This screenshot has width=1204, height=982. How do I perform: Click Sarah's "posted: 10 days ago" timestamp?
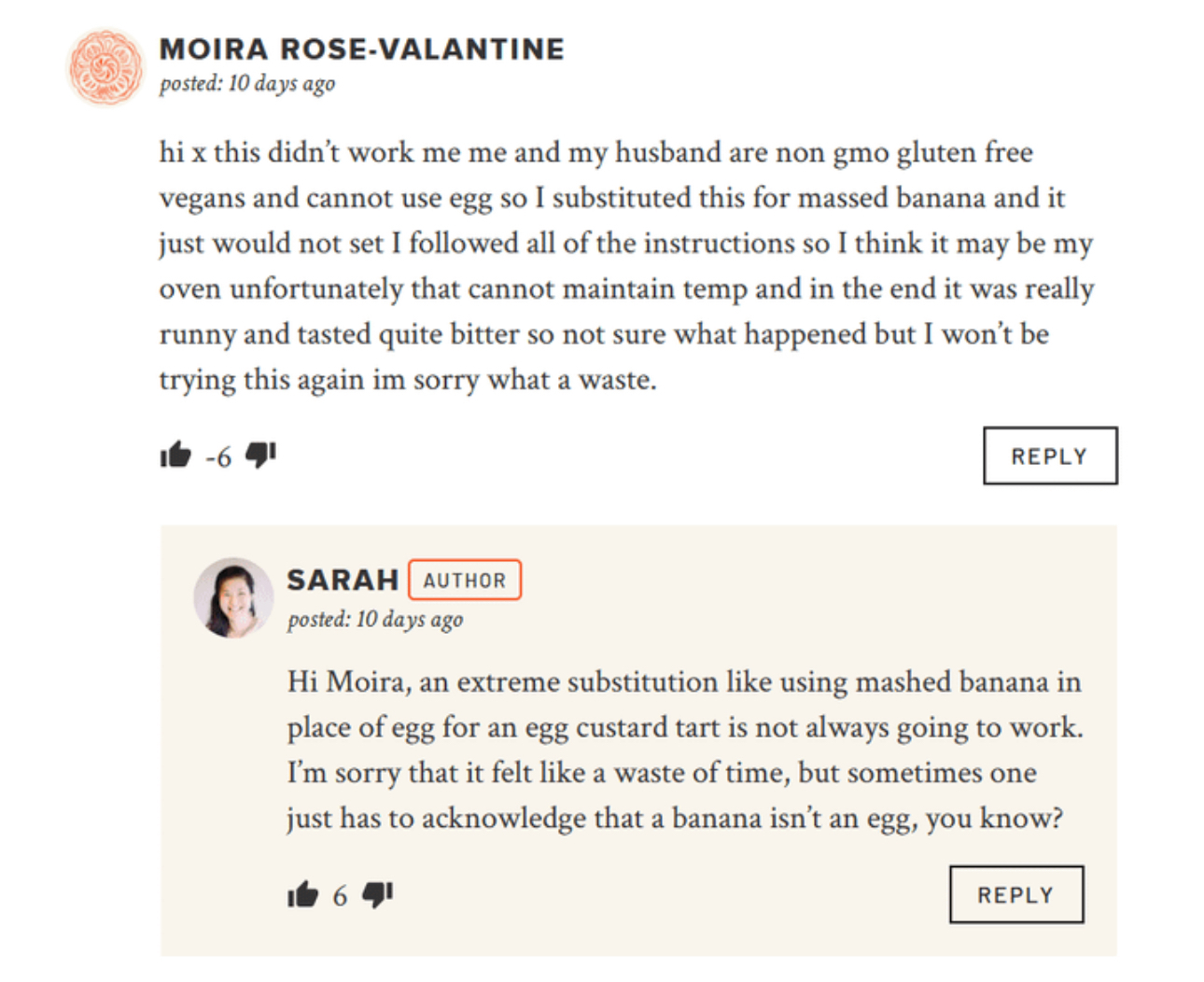pyautogui.click(x=375, y=620)
